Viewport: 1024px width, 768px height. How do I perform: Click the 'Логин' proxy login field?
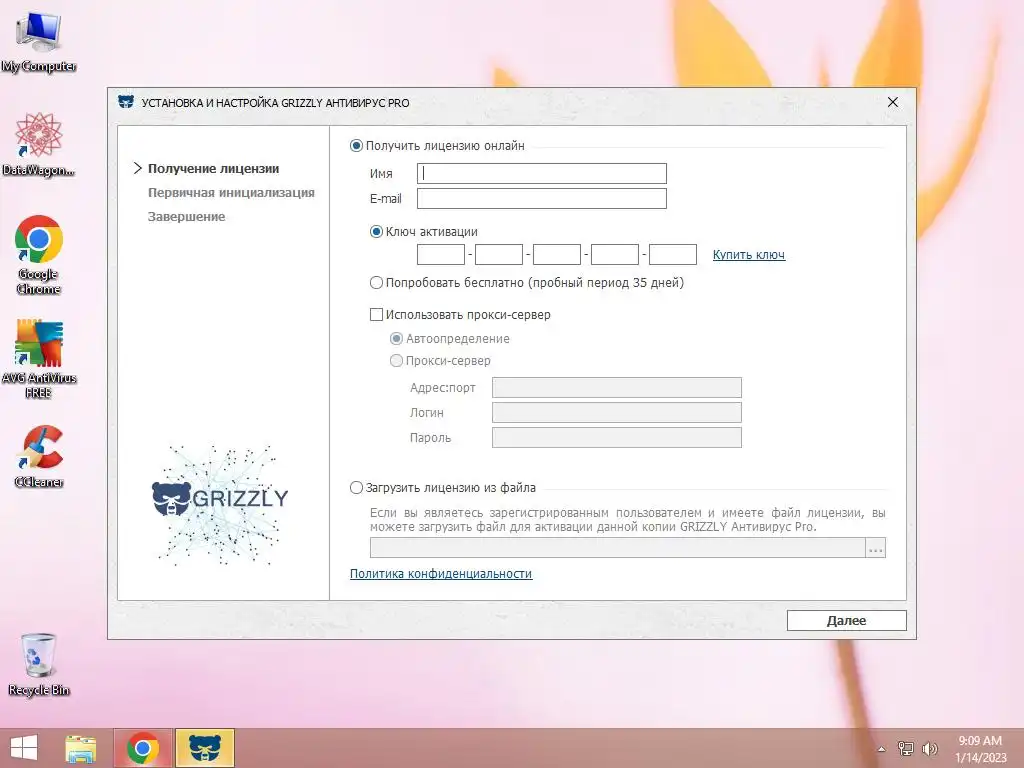pos(616,412)
